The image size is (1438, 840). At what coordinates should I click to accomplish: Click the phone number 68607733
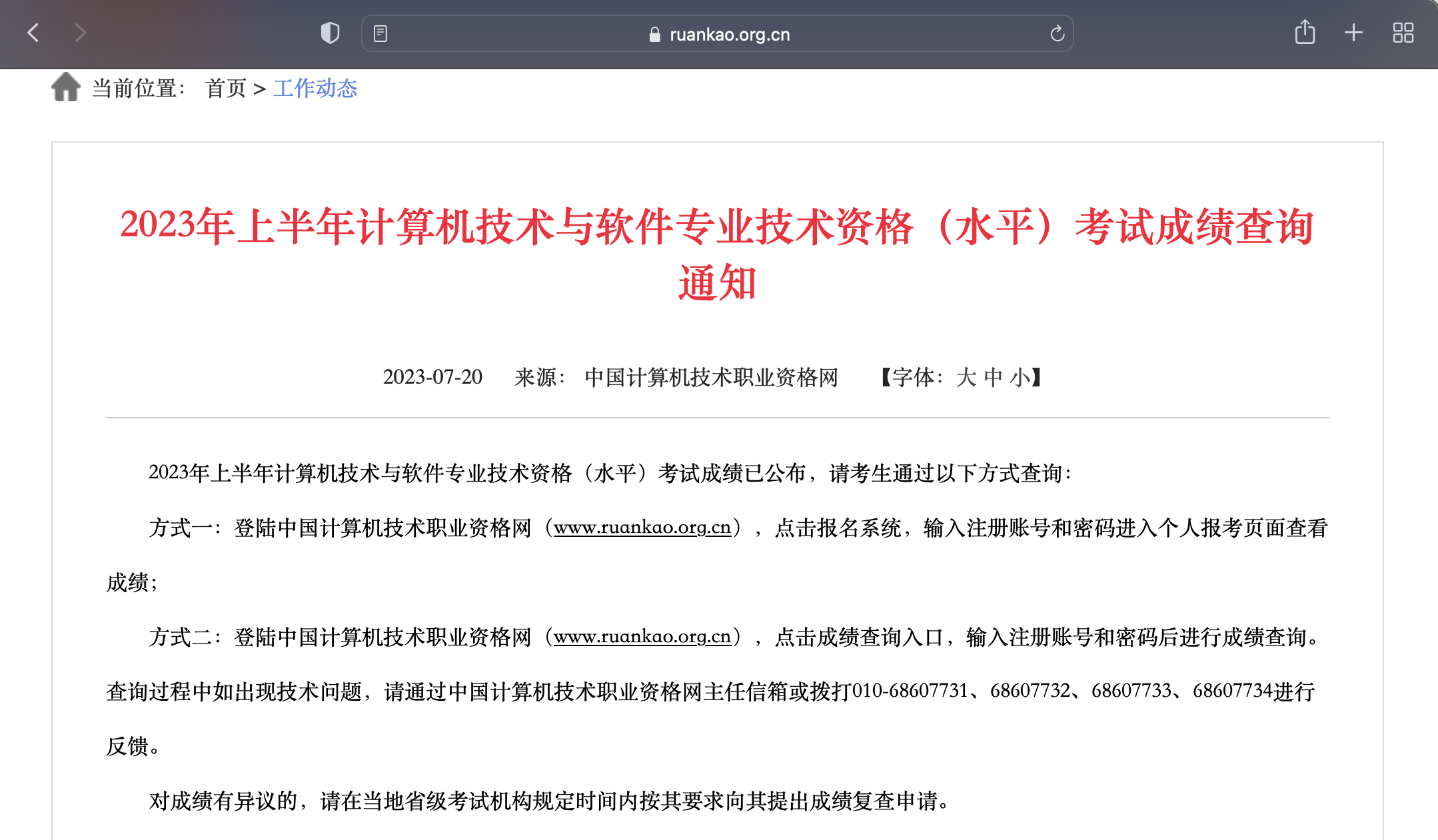pyautogui.click(x=1131, y=691)
